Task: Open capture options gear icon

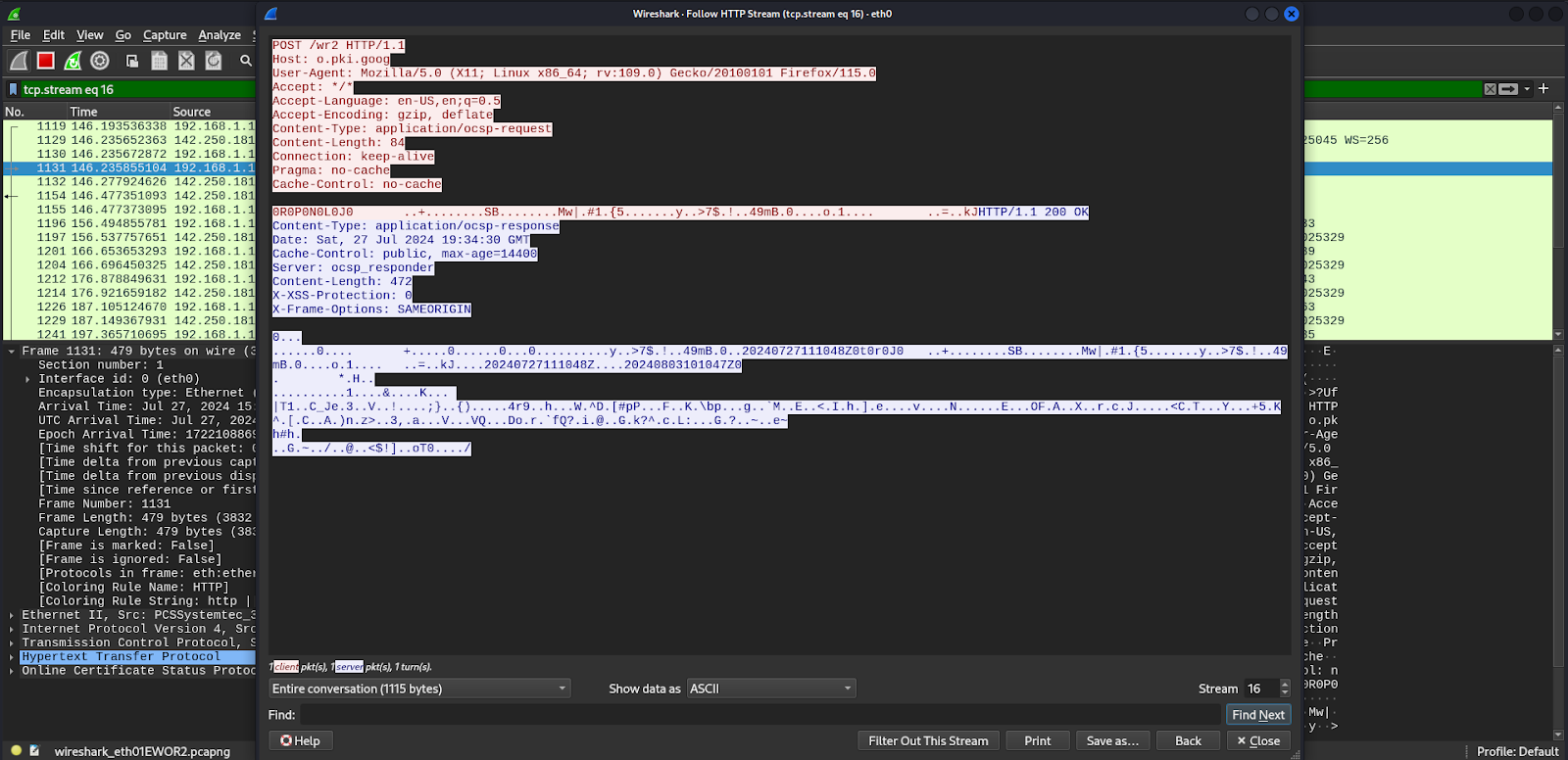Action: [100, 61]
